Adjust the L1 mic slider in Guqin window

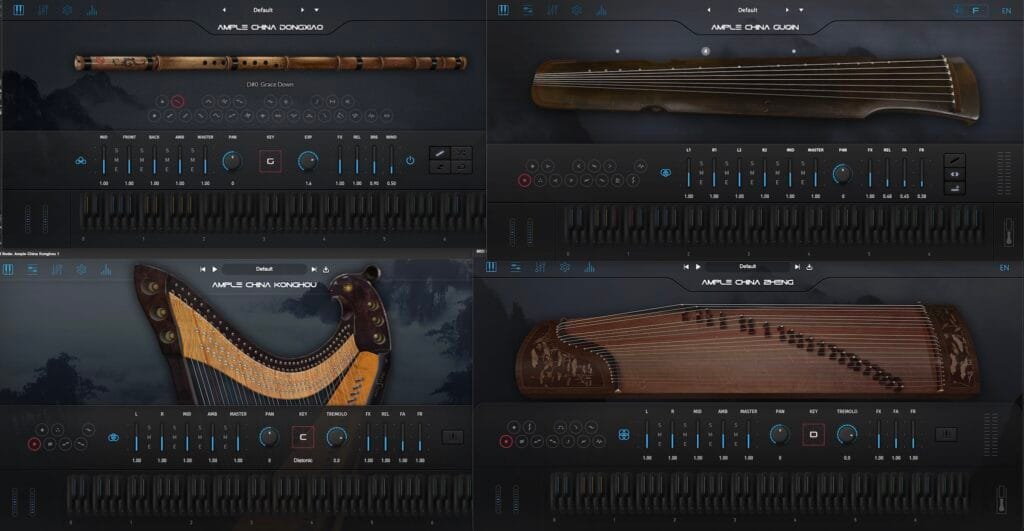tap(689, 174)
